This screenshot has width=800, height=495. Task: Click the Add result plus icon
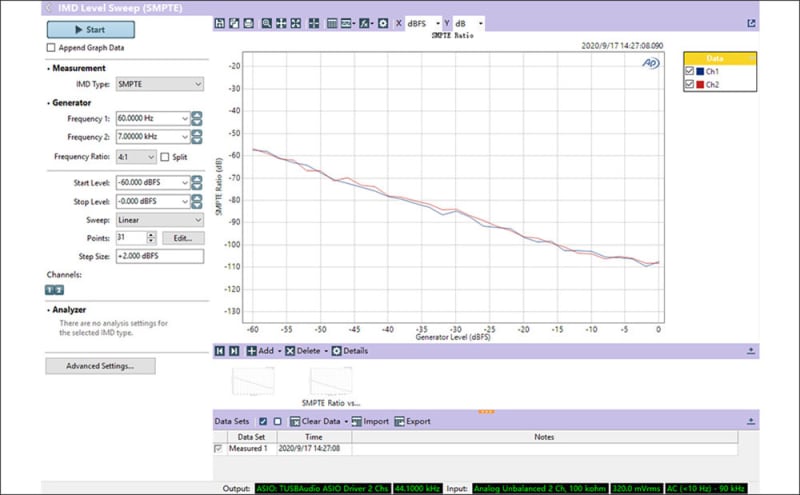point(252,351)
